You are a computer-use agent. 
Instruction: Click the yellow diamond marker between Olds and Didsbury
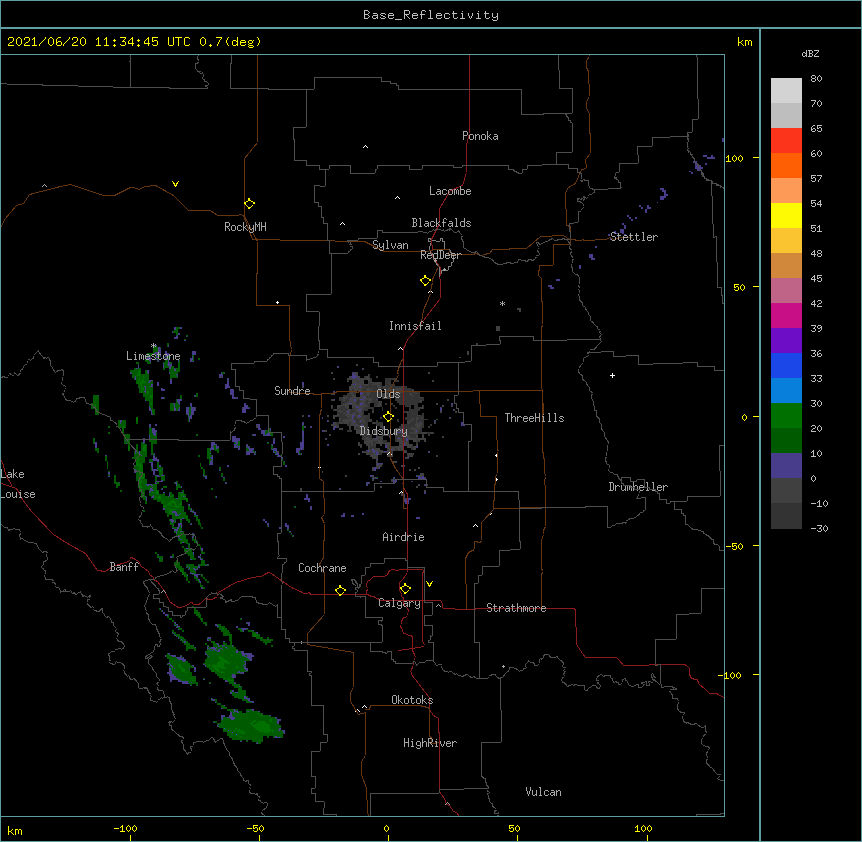pos(389,417)
